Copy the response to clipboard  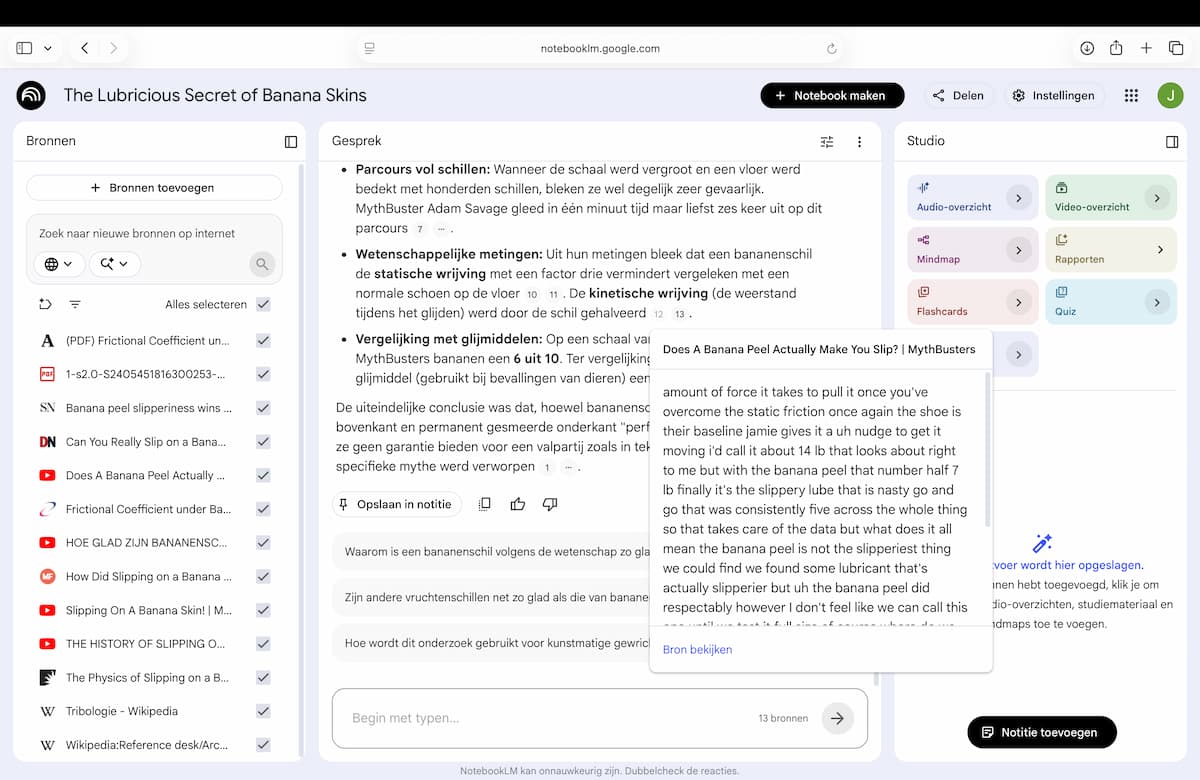click(485, 504)
